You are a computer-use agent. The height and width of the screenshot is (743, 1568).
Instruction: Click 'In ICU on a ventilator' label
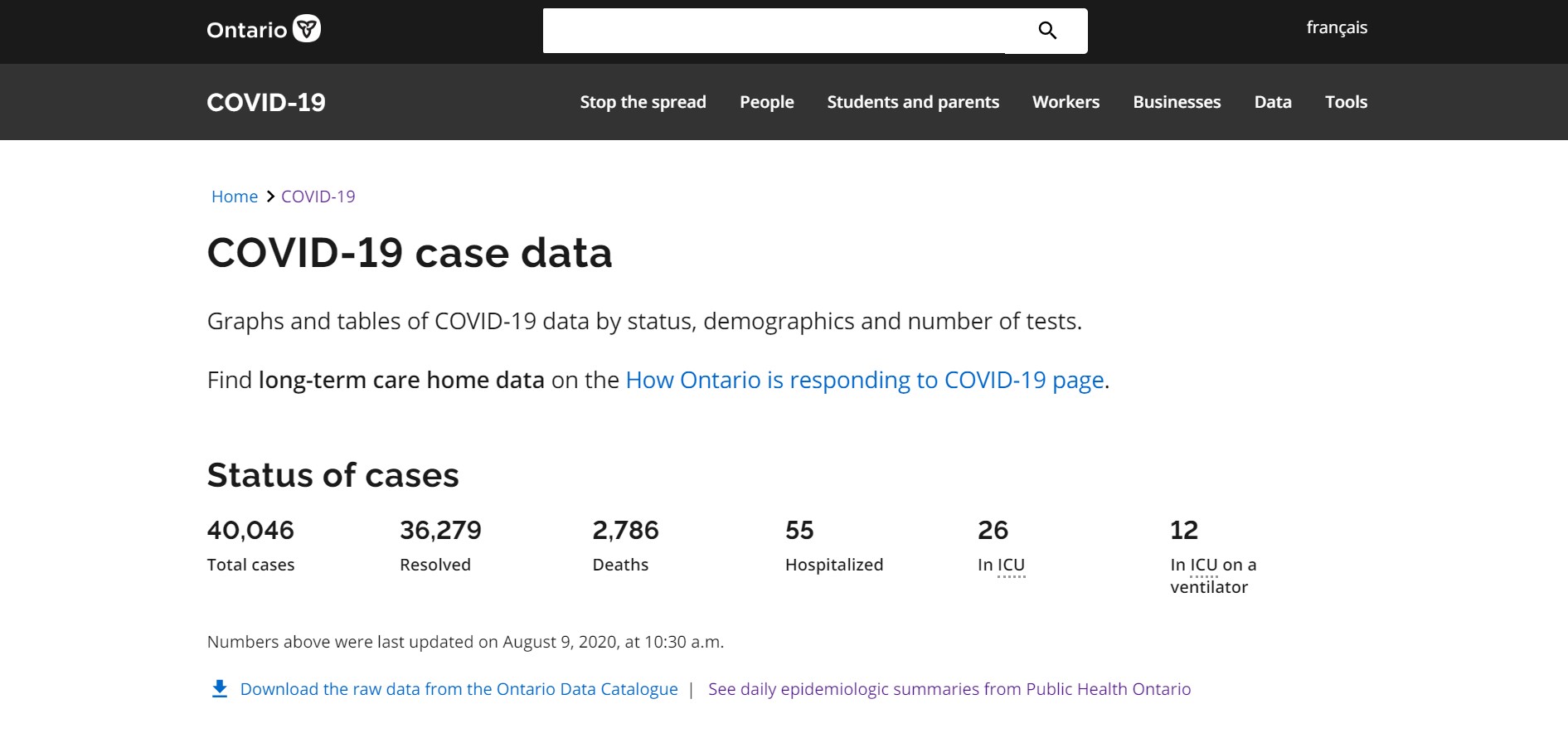1213,575
